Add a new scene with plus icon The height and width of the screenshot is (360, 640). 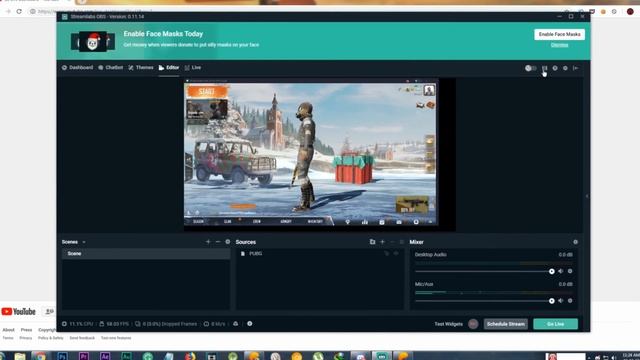(208, 242)
